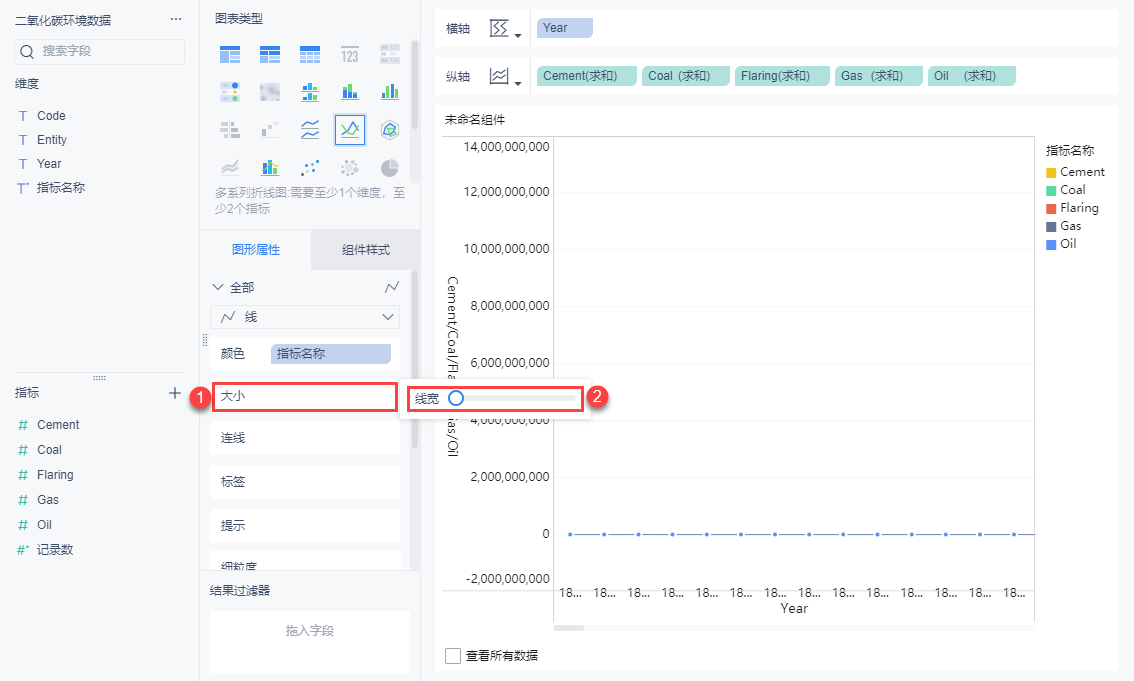1134x681 pixels.
Task: Pick the radar chart icon
Action: click(390, 130)
